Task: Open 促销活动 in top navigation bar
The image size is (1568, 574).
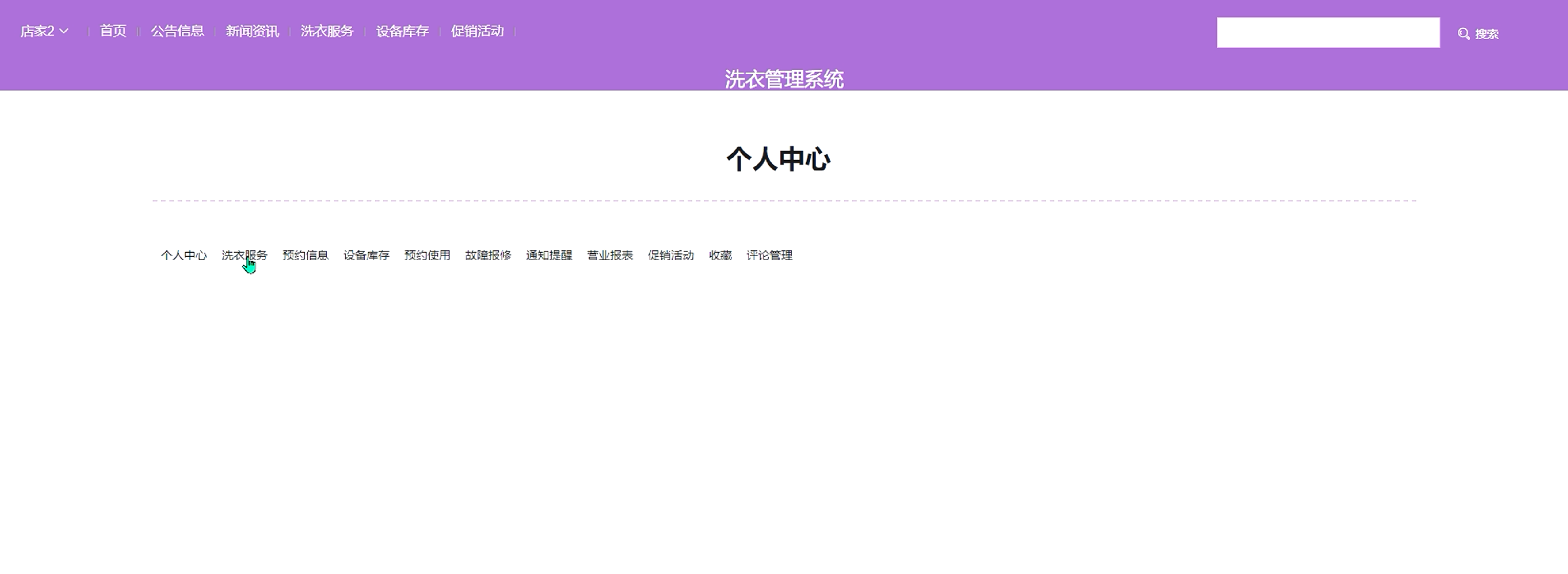Action: pyautogui.click(x=477, y=31)
